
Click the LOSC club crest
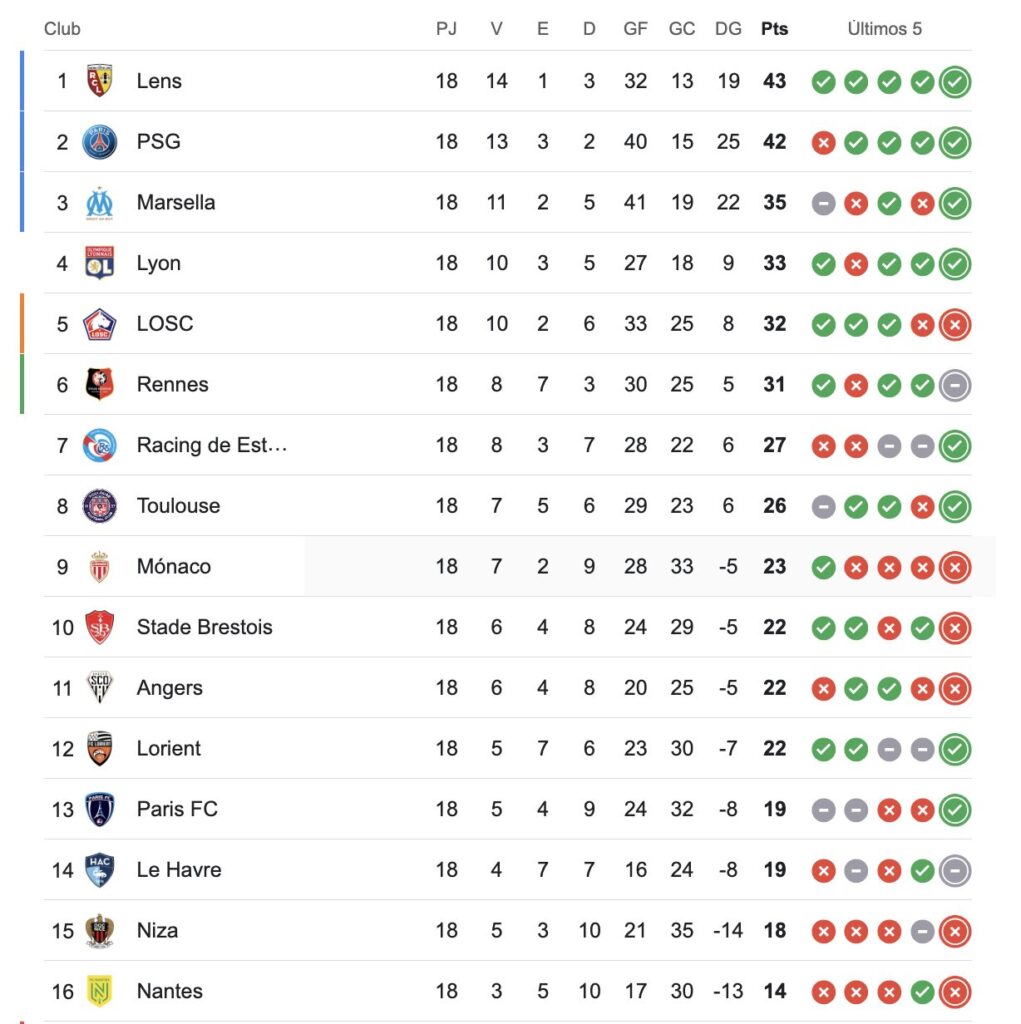coord(99,324)
